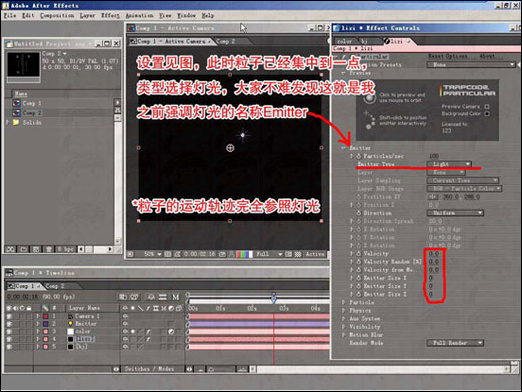
Task: Toggle visibility eye of lizi layer
Action: [9, 339]
